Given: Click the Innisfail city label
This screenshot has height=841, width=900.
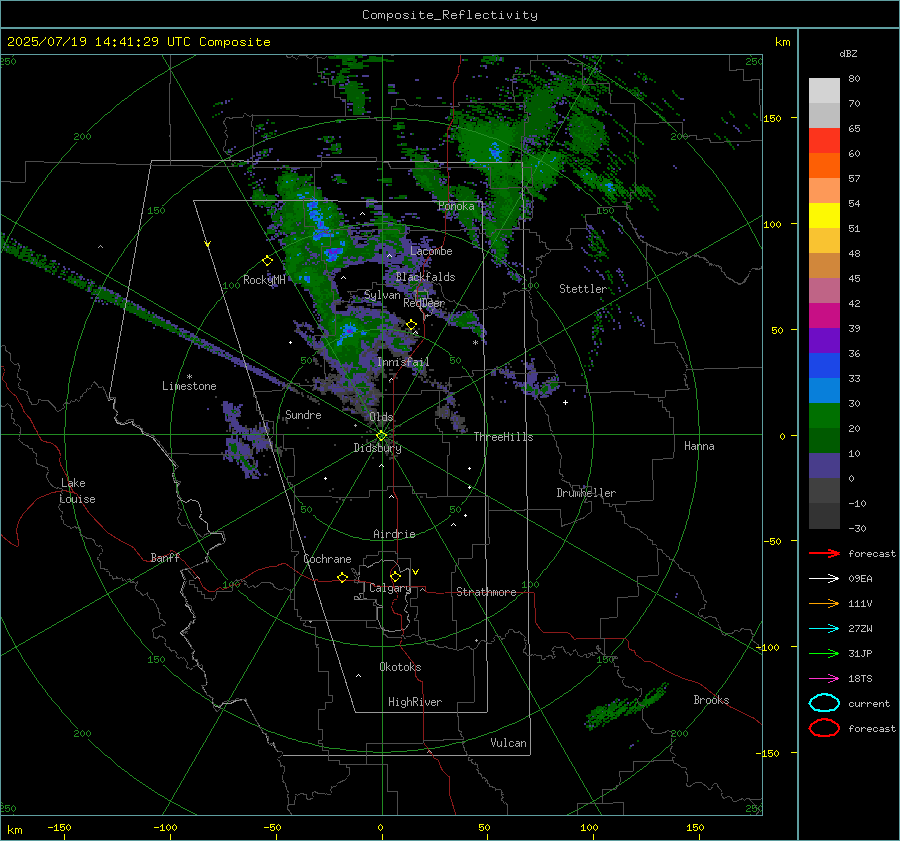Looking at the screenshot, I should pyautogui.click(x=403, y=362).
